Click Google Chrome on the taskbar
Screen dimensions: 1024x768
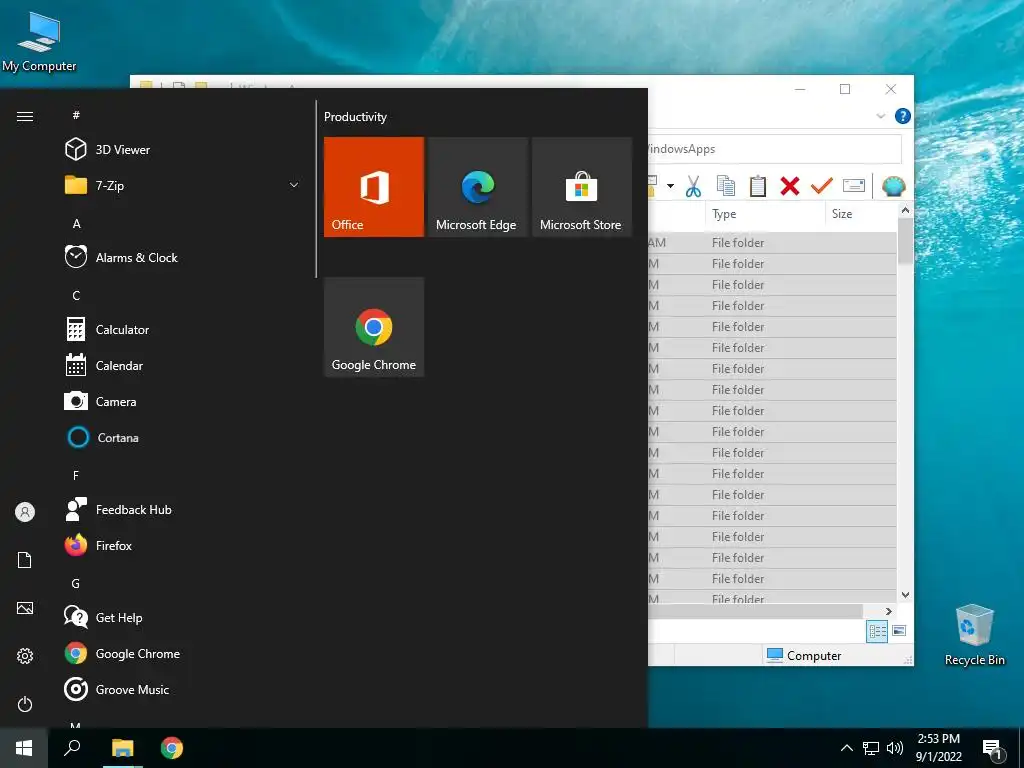[172, 748]
